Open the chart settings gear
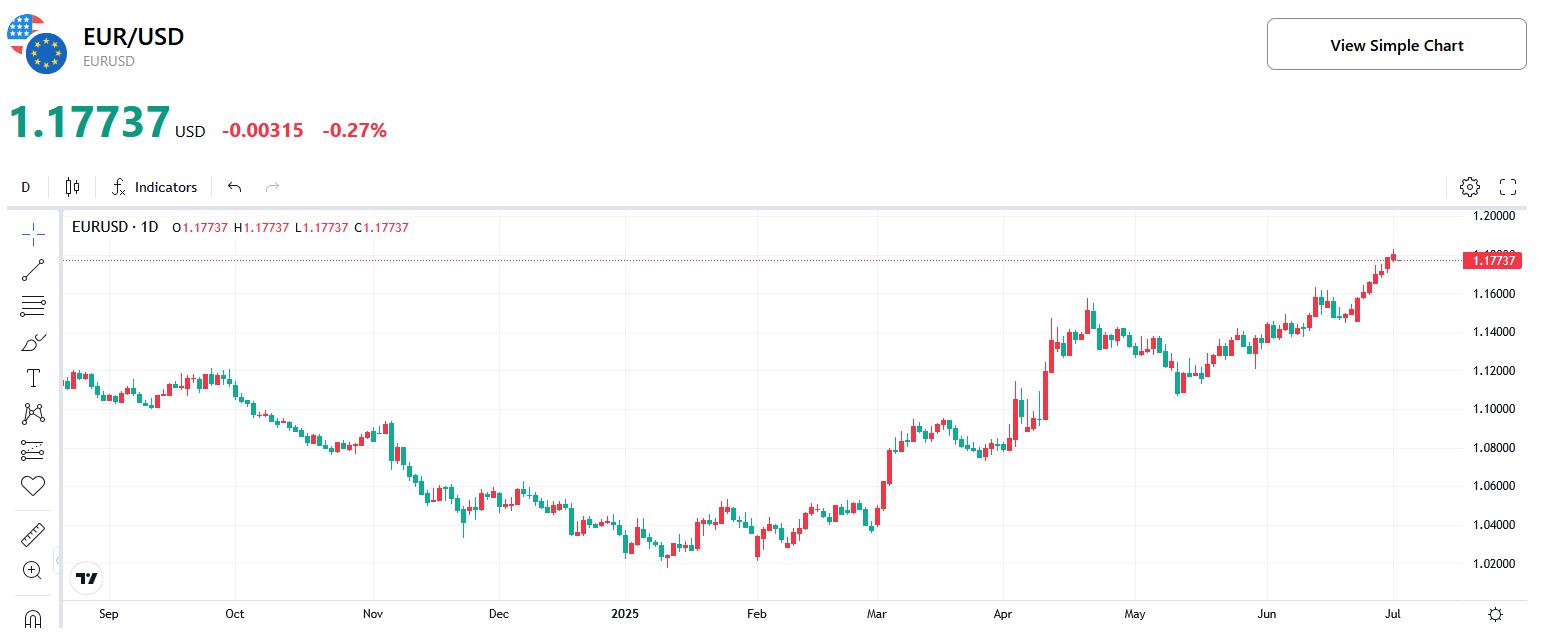The height and width of the screenshot is (637, 1546). (x=1469, y=187)
